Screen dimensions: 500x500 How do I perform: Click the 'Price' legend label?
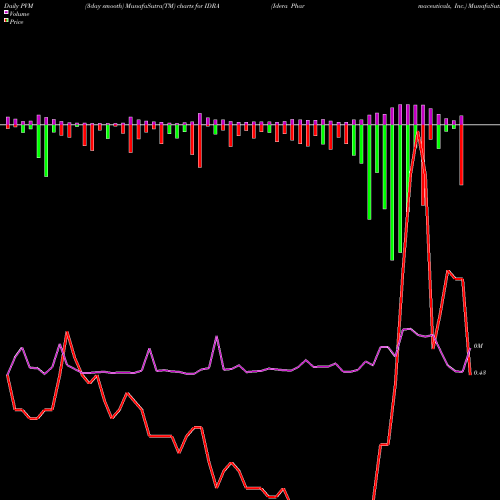coord(16,22)
